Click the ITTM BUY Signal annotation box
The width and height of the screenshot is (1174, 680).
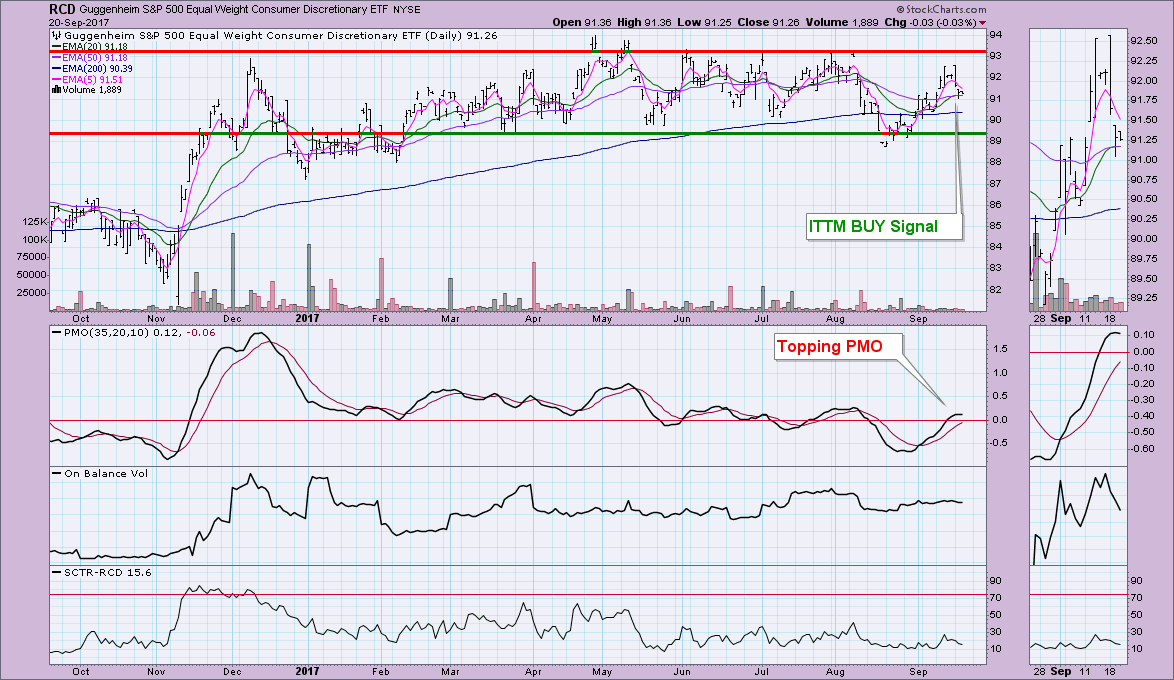pyautogui.click(x=883, y=226)
